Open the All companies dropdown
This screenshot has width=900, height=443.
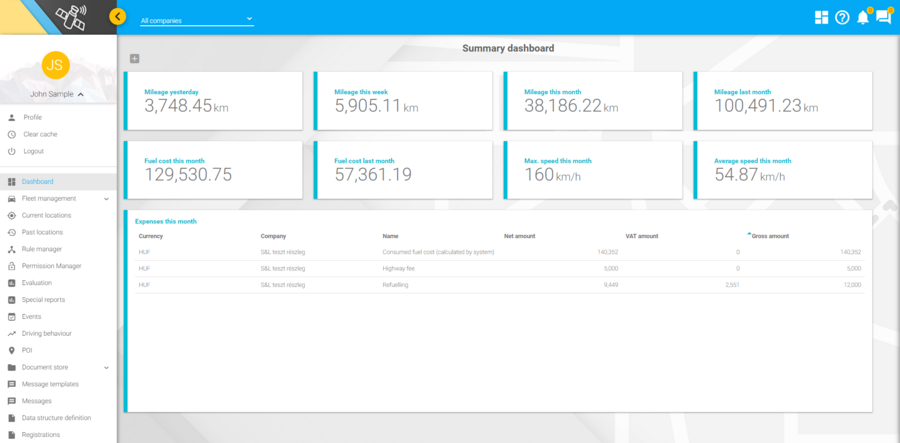point(197,19)
